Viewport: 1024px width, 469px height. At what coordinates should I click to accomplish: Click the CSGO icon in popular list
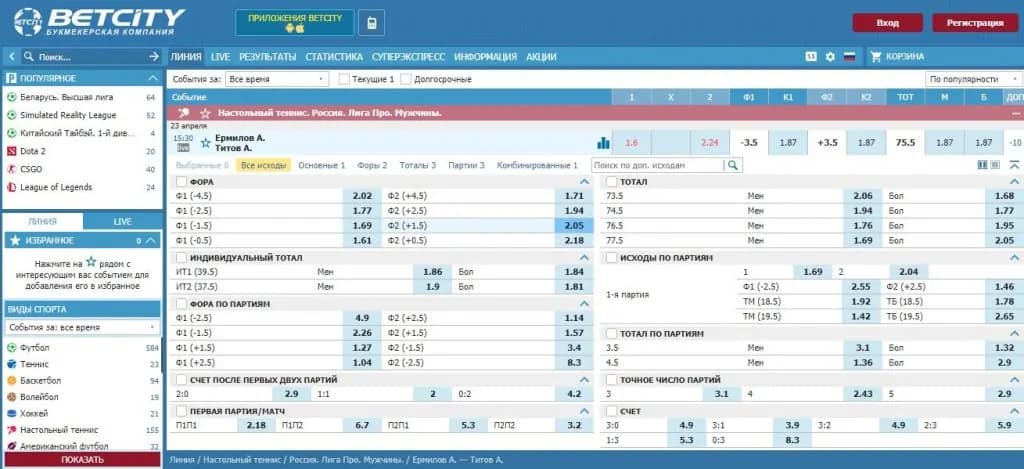click(11, 169)
